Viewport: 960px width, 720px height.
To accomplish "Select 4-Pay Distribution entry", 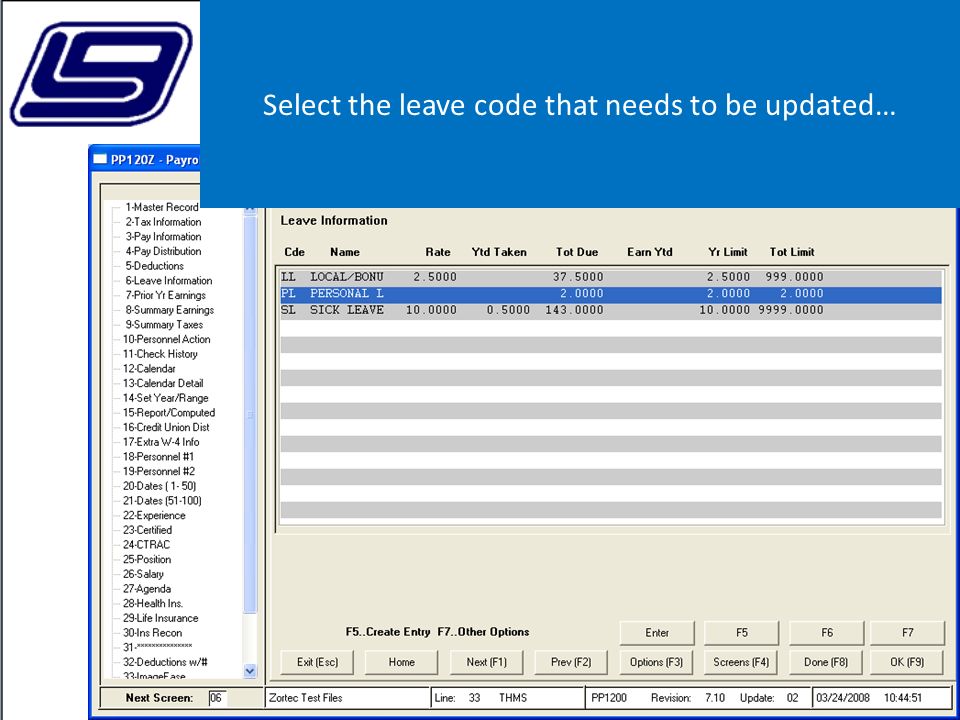I will 163,252.
